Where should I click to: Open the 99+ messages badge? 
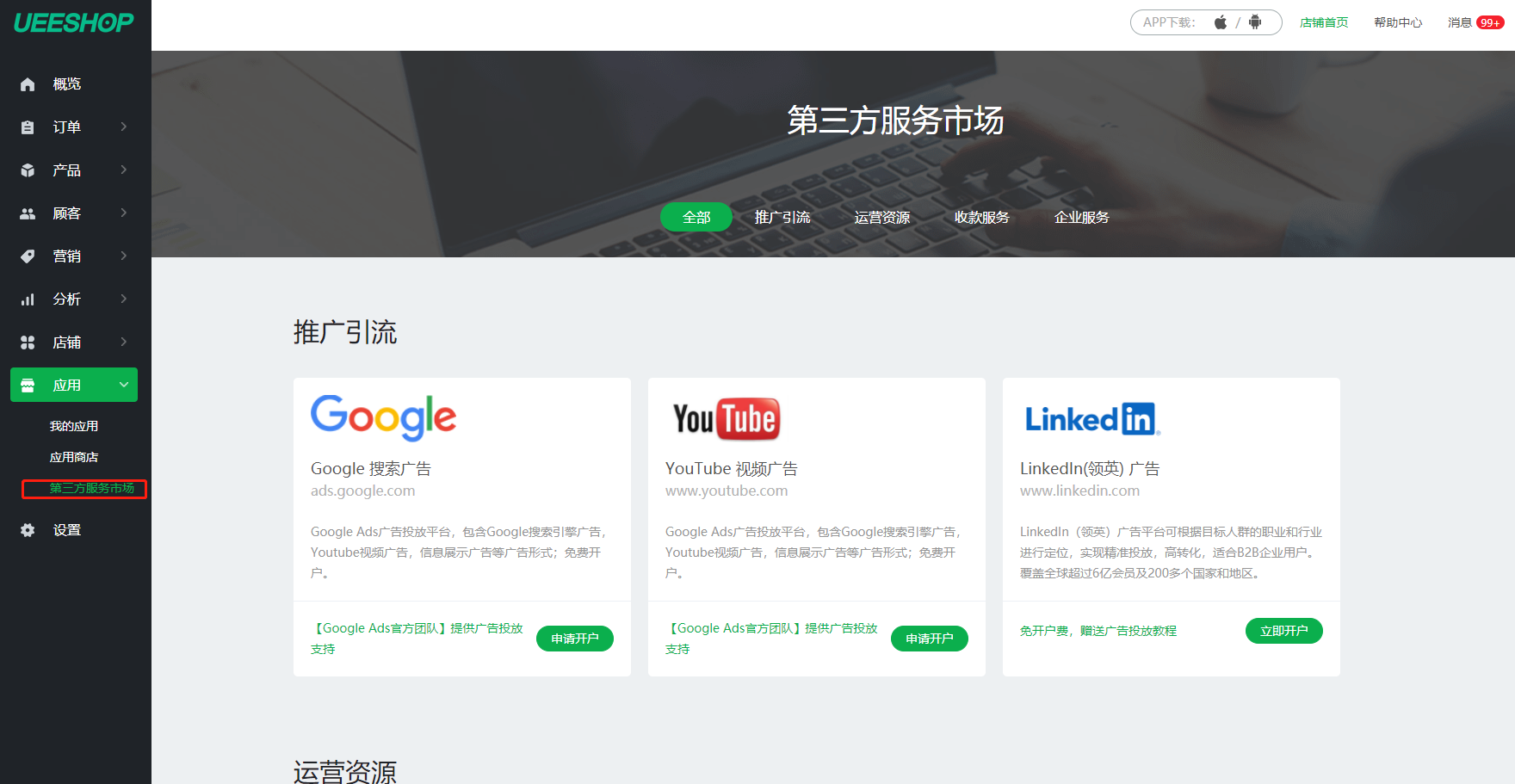[1490, 22]
